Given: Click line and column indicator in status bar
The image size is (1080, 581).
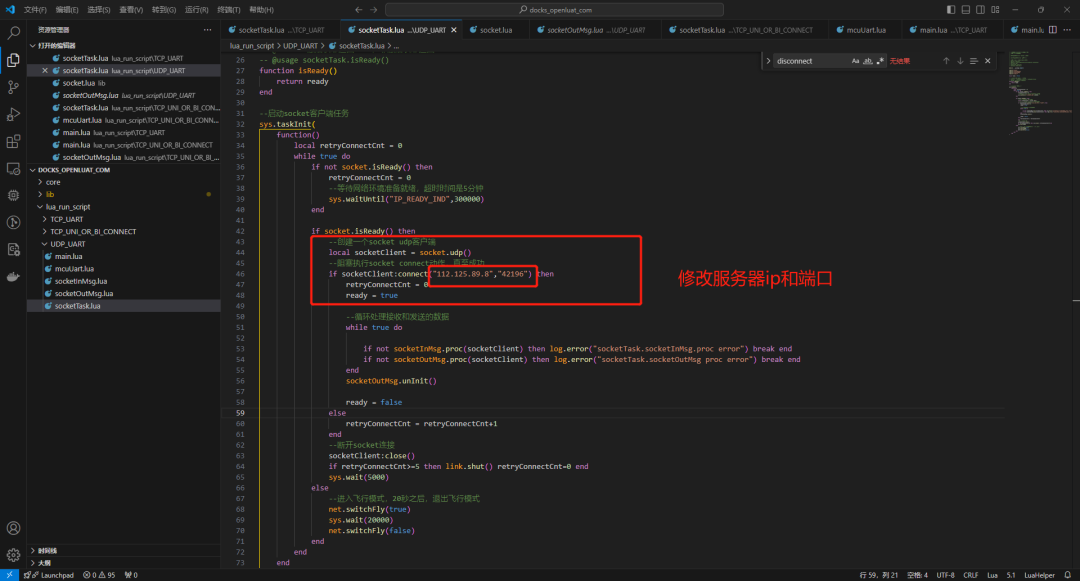Looking at the screenshot, I should pyautogui.click(x=878, y=575).
